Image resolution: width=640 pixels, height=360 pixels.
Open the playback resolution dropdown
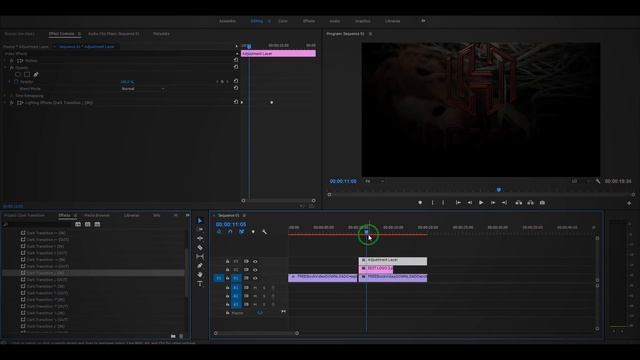[580, 181]
